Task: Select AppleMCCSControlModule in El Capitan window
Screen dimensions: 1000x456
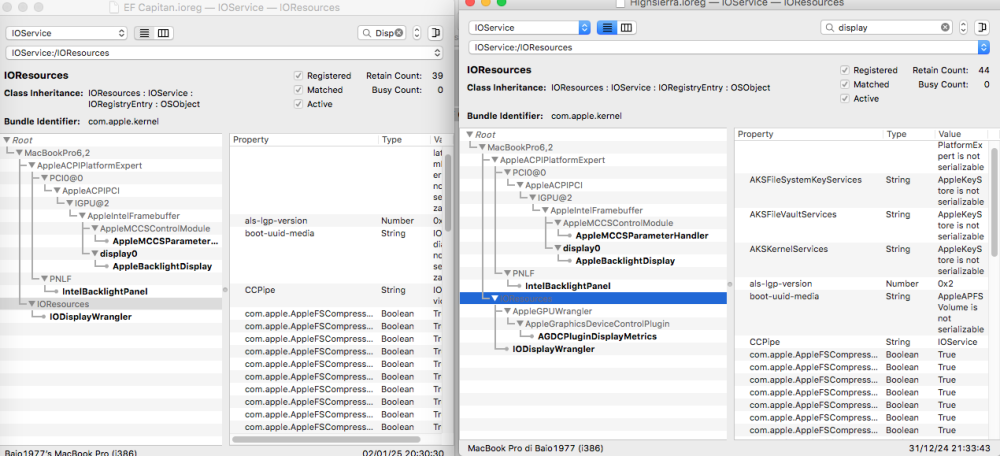Action: 155,228
